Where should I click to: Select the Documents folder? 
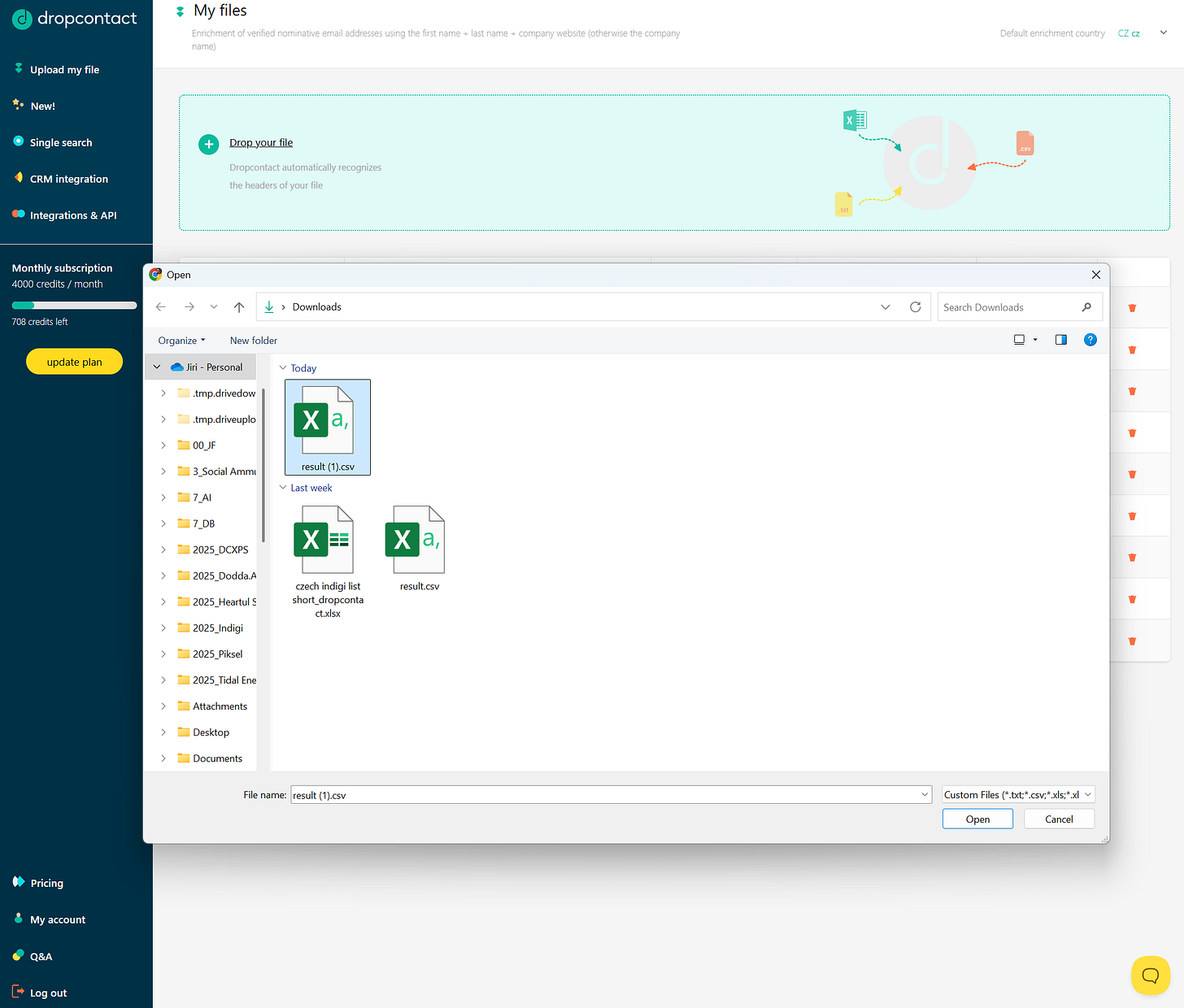pyautogui.click(x=210, y=758)
